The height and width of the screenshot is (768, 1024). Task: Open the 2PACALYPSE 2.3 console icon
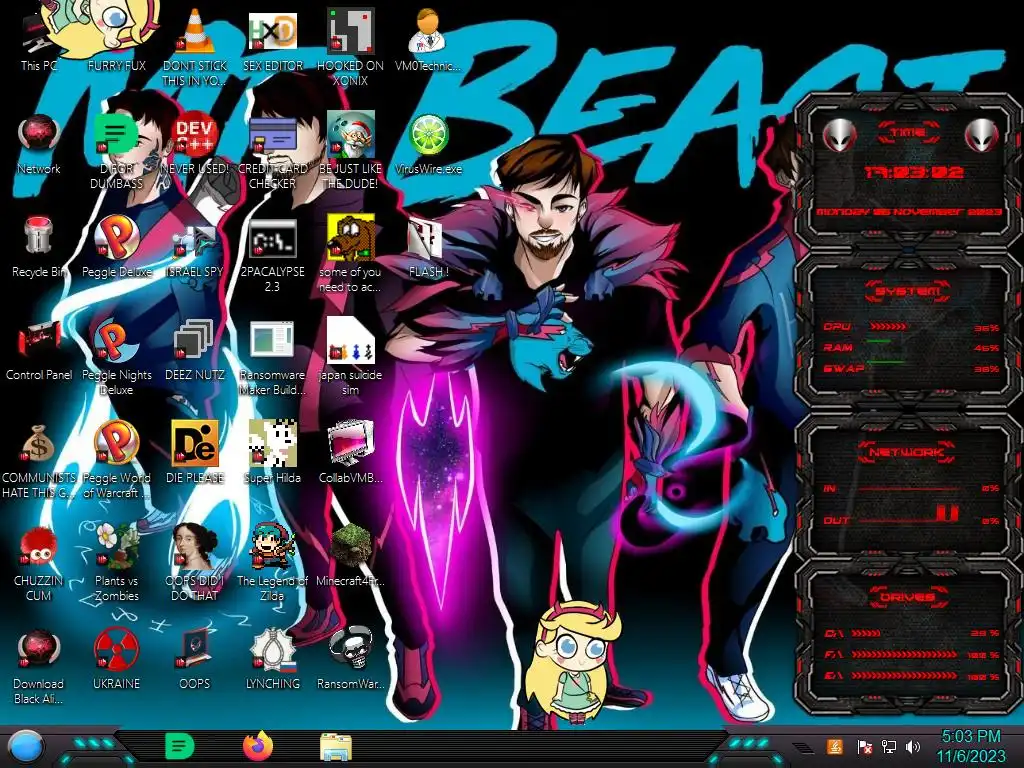click(x=272, y=253)
